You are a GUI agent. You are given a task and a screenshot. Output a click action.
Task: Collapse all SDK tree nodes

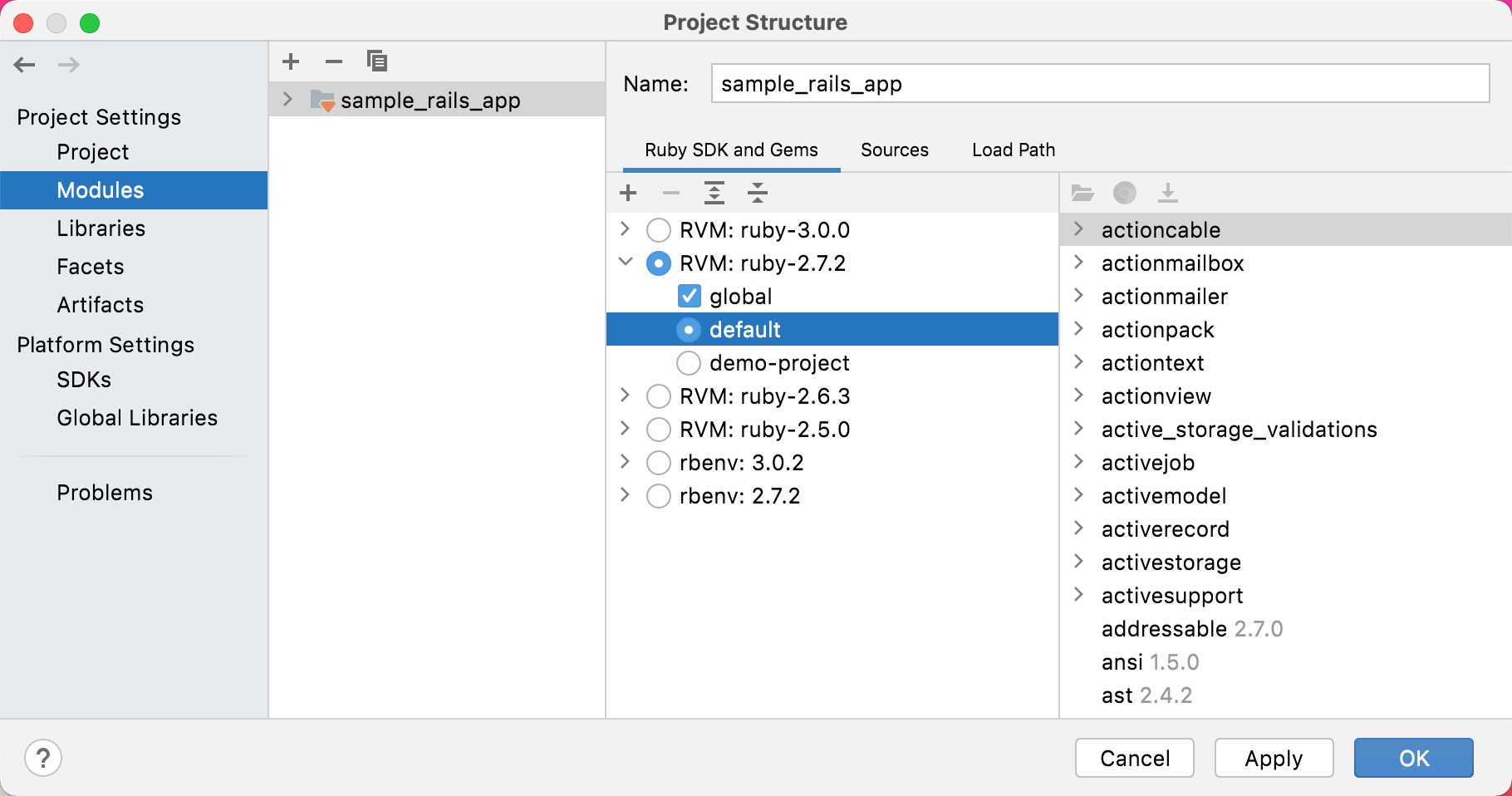[x=758, y=193]
